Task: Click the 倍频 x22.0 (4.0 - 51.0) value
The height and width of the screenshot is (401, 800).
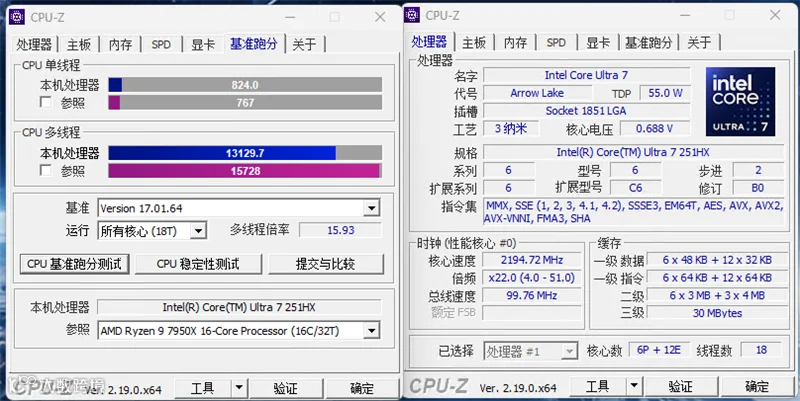Action: coord(532,278)
